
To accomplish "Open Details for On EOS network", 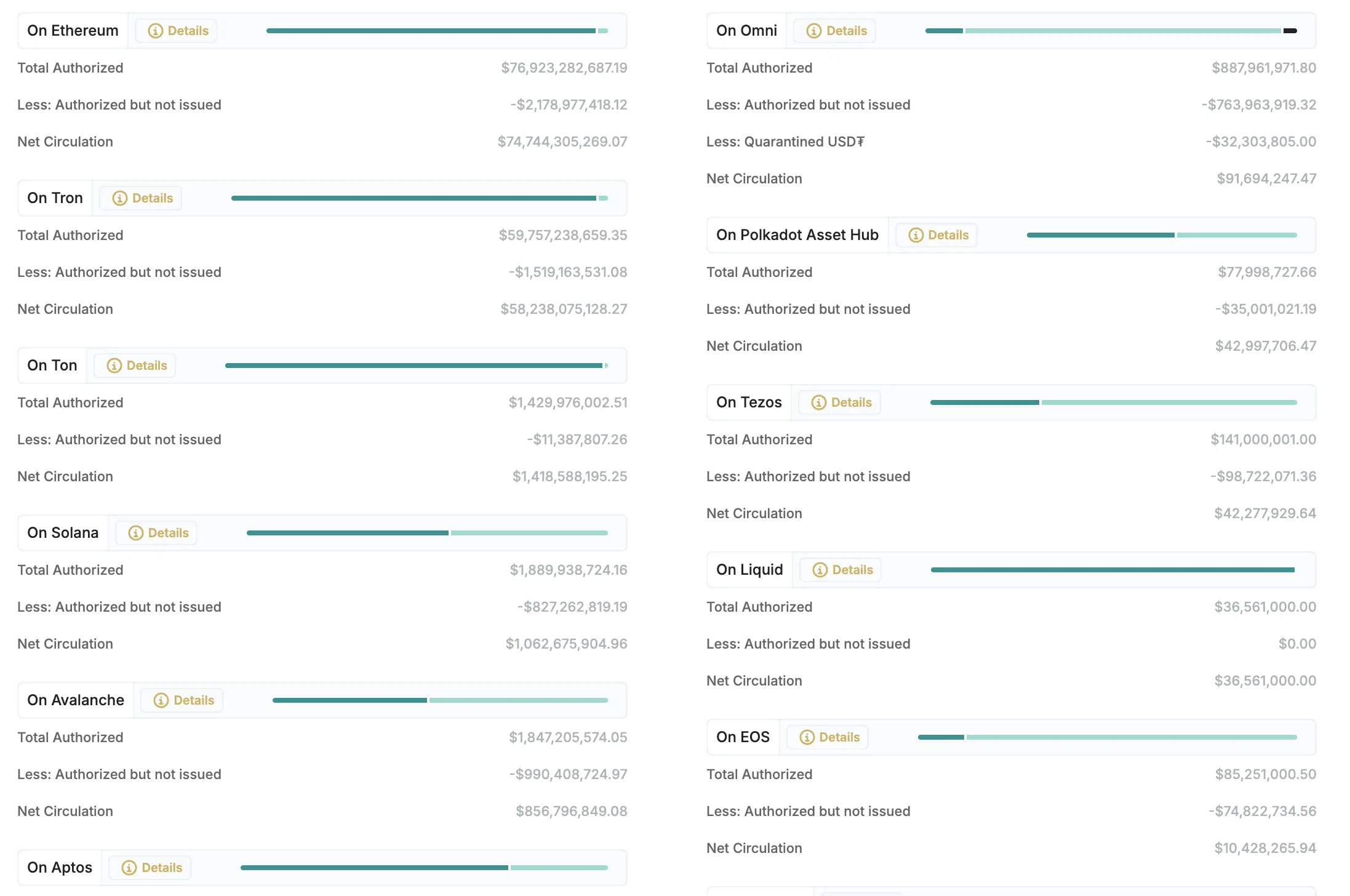I will coord(837,736).
